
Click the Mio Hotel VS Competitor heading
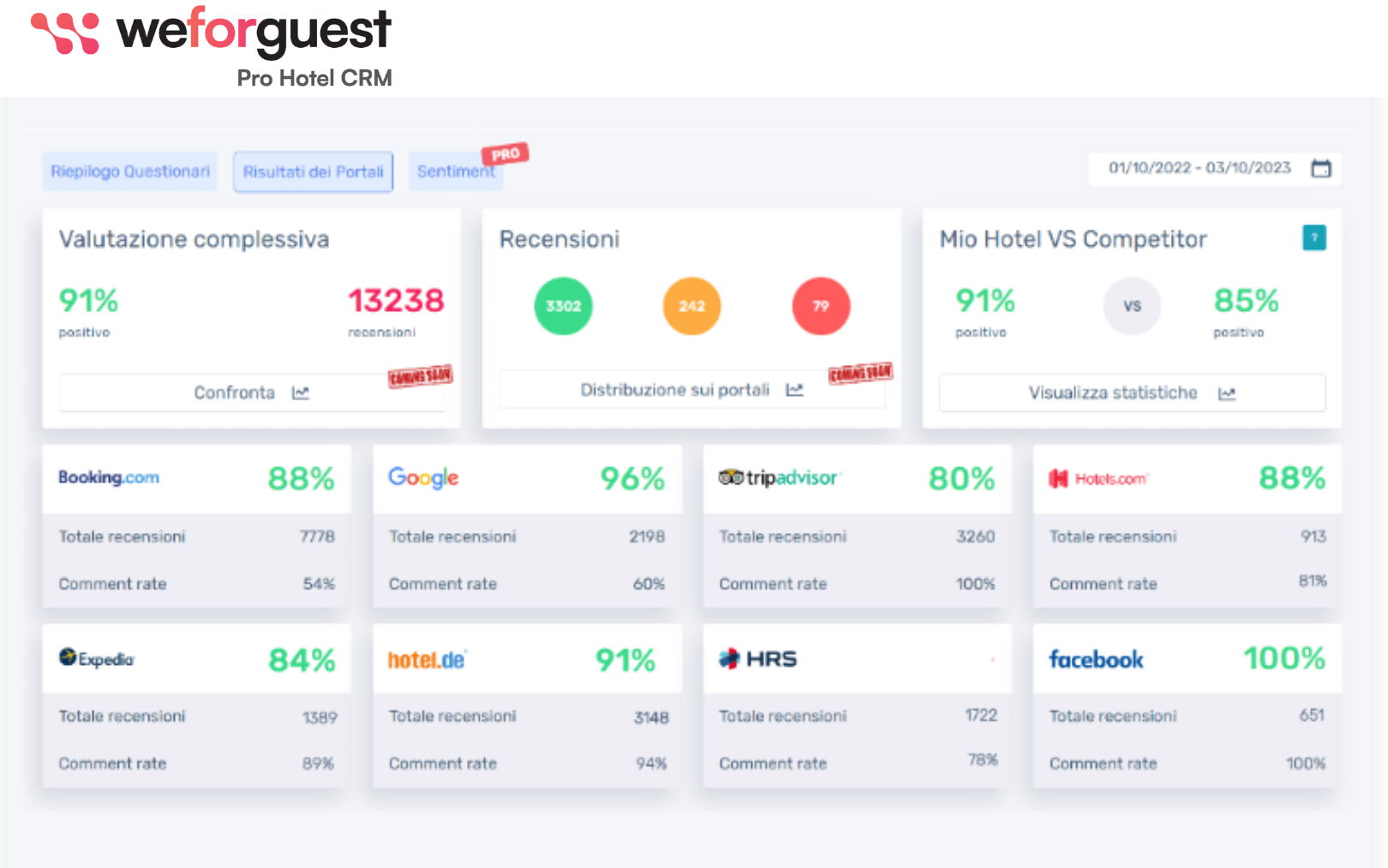pyautogui.click(x=1074, y=239)
